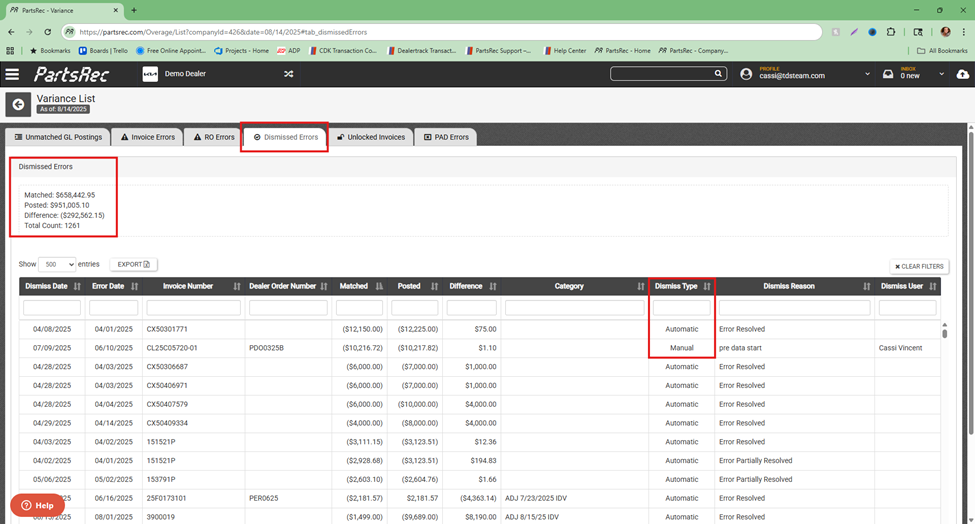The width and height of the screenshot is (975, 524).
Task: Switch to Unlocked Invoices tab
Action: click(x=371, y=137)
